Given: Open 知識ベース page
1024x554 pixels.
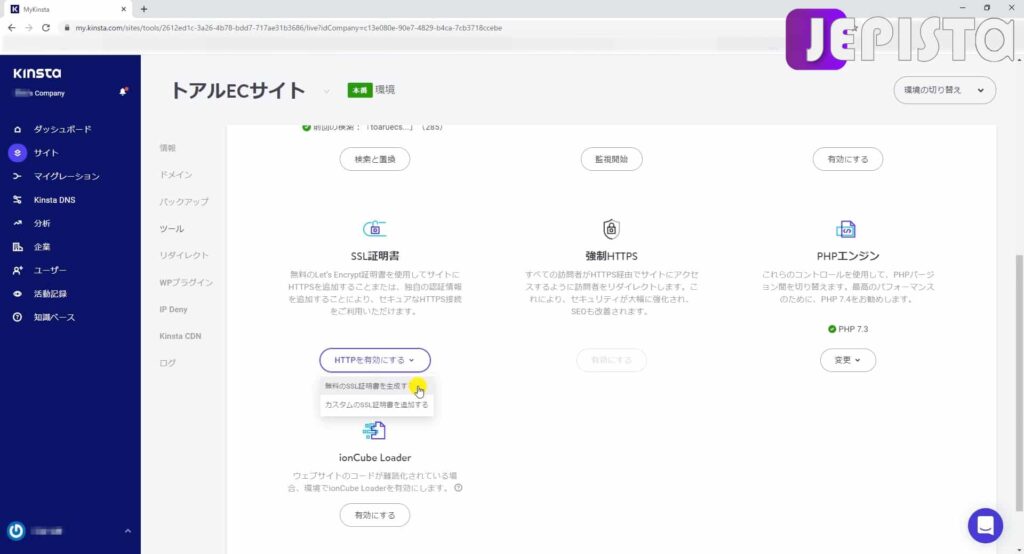Looking at the screenshot, I should [54, 318].
